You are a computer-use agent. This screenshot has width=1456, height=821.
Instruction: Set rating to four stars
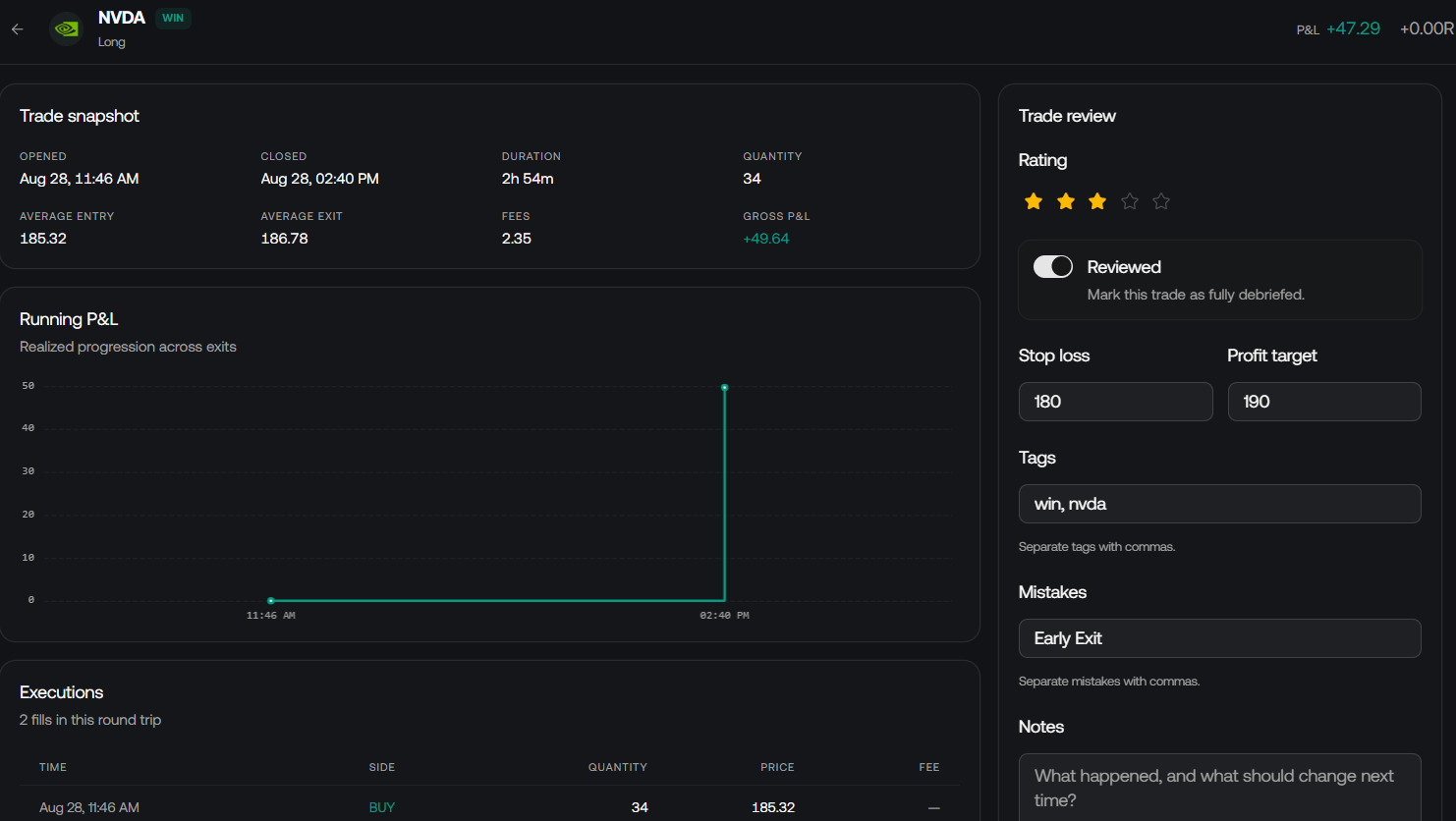[x=1130, y=201]
